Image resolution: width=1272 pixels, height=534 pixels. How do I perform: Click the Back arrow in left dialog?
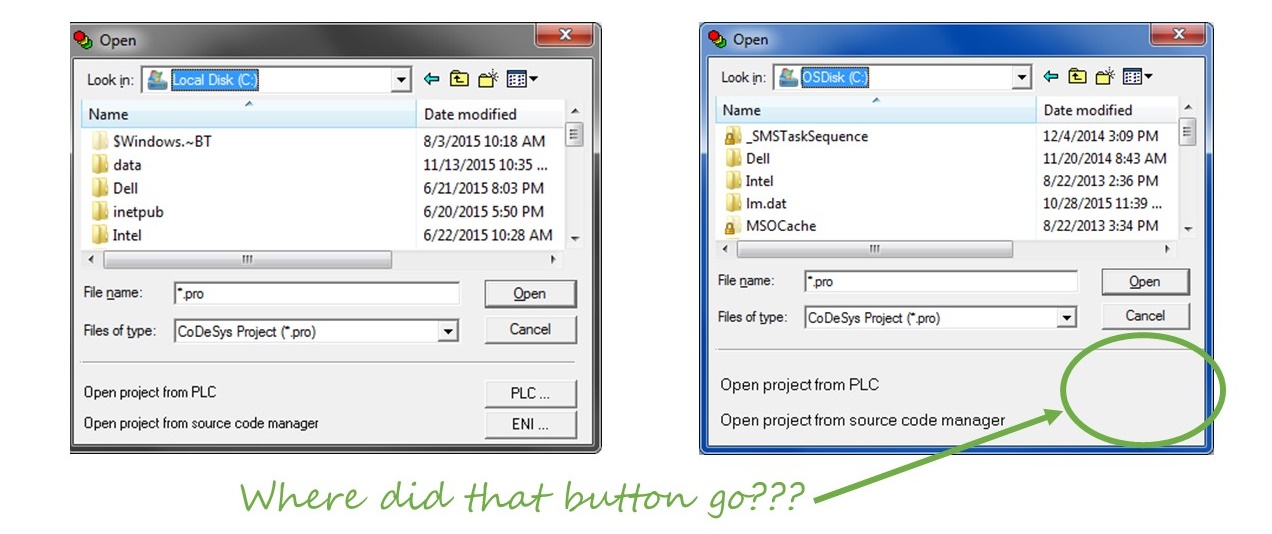pos(432,79)
